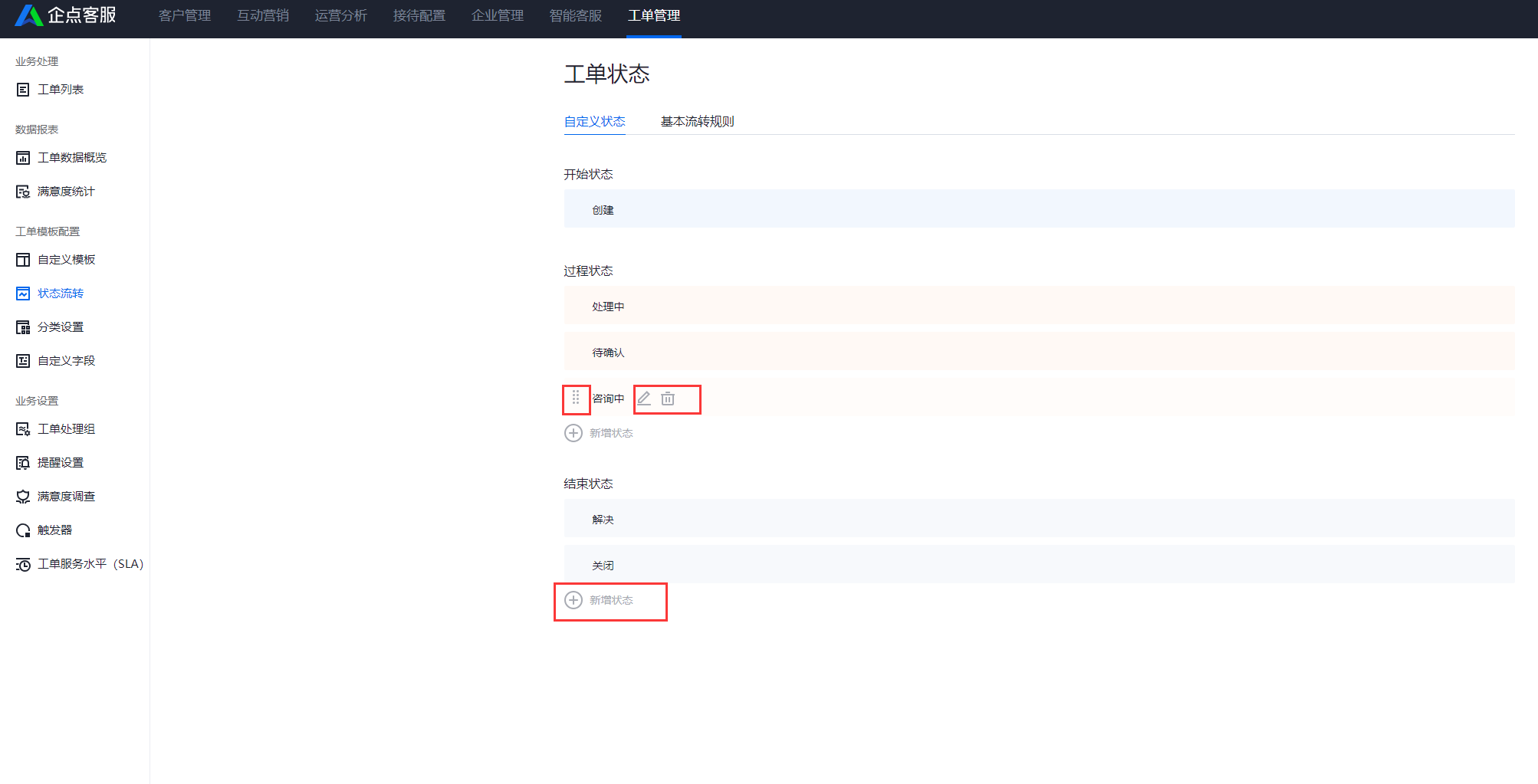The image size is (1538, 784).
Task: Select the 咨询中 status label
Action: (x=608, y=399)
